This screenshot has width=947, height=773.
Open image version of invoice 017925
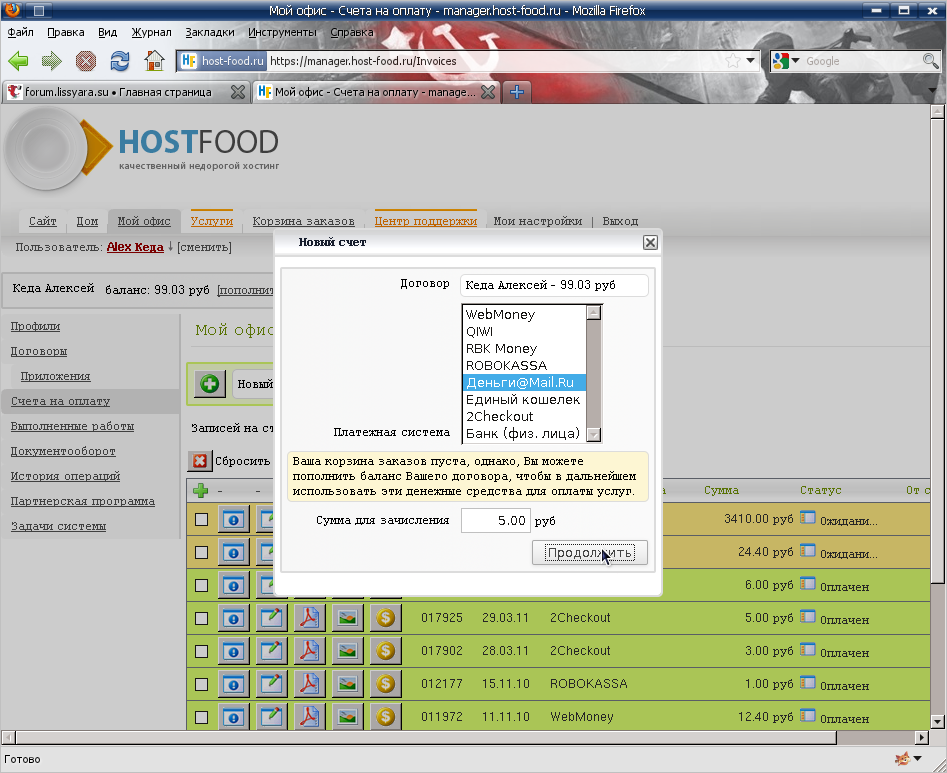click(x=348, y=618)
